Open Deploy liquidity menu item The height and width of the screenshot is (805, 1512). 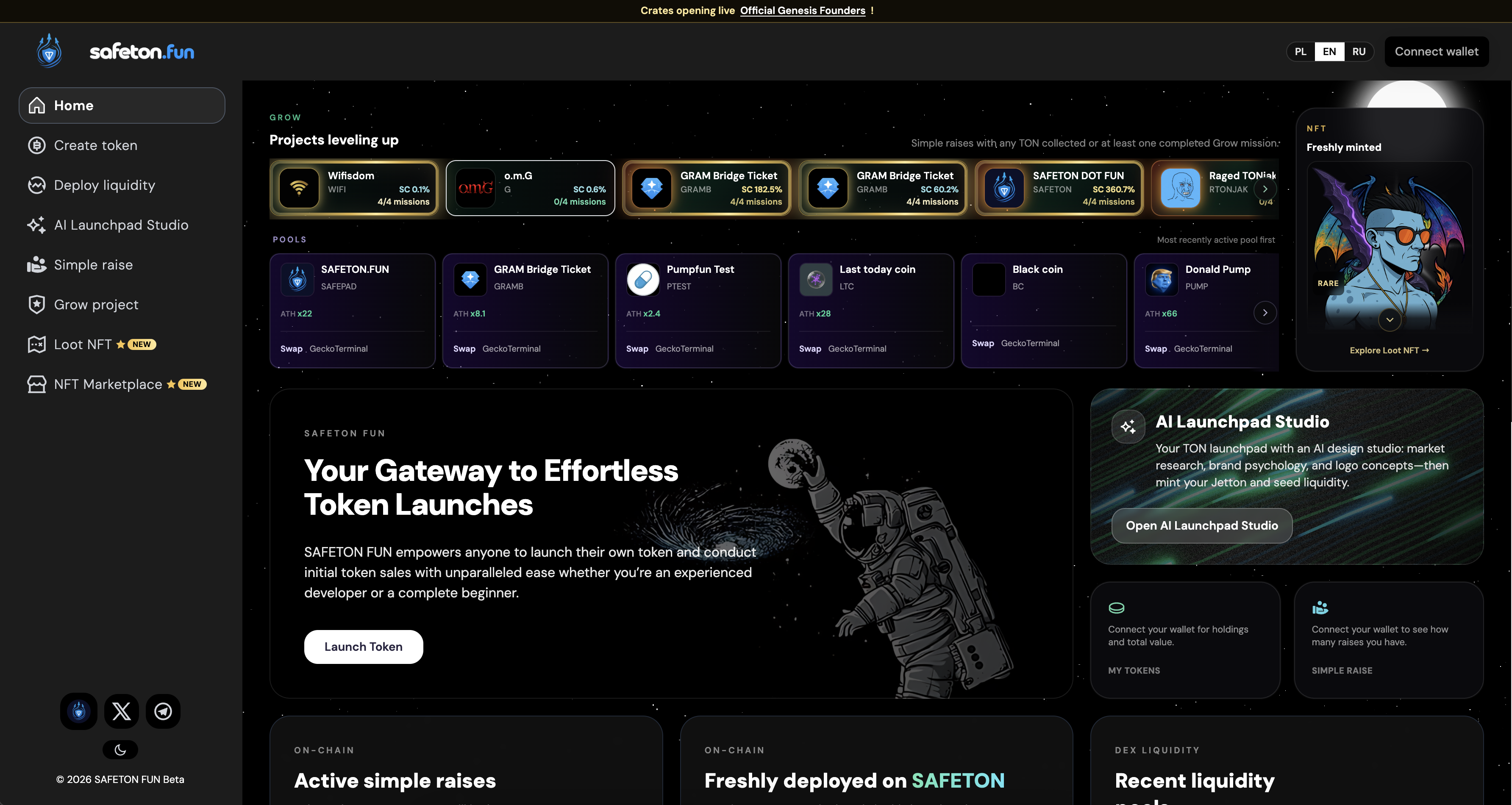coord(122,186)
